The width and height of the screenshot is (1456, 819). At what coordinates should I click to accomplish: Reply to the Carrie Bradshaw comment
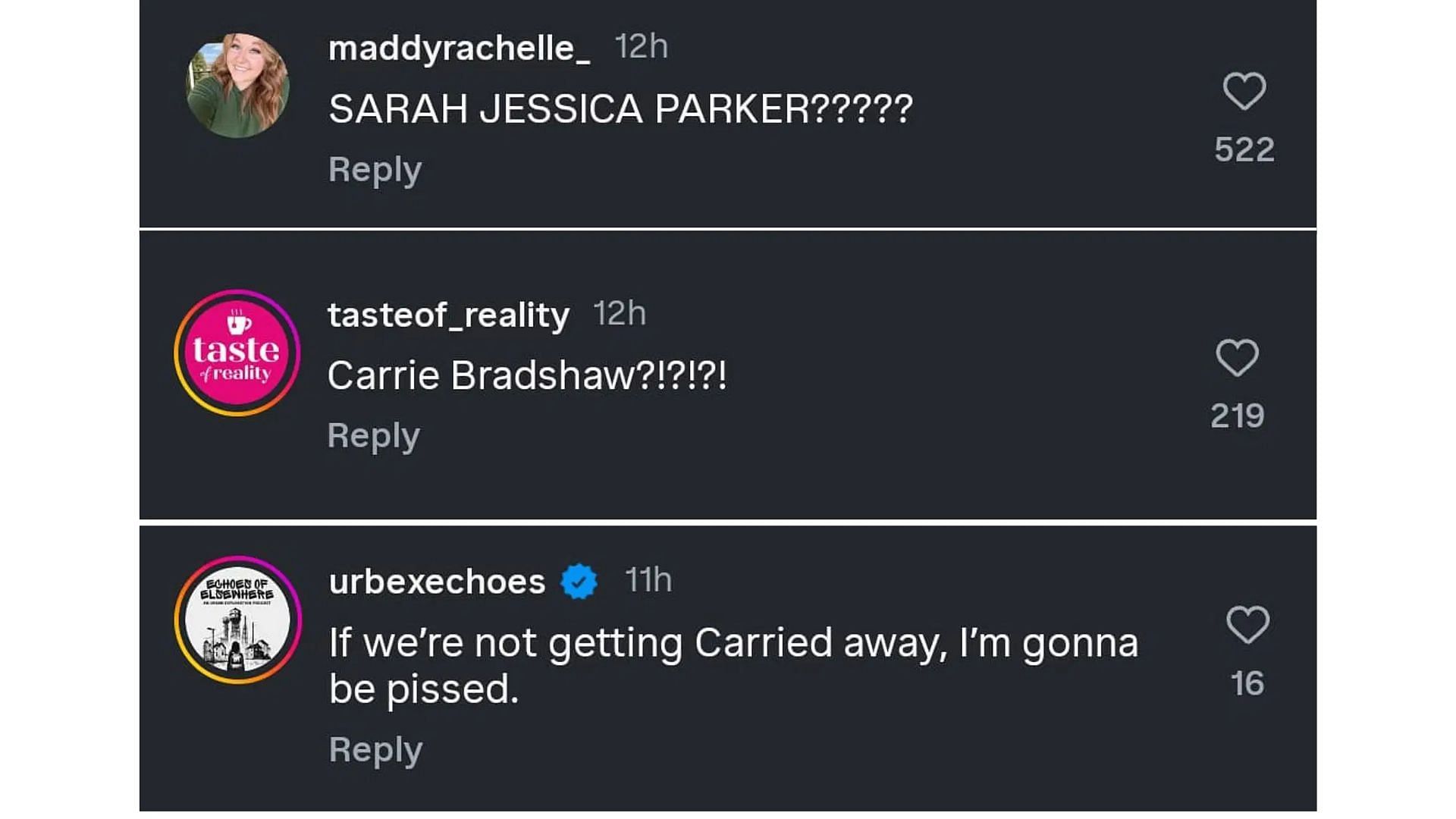coord(373,436)
